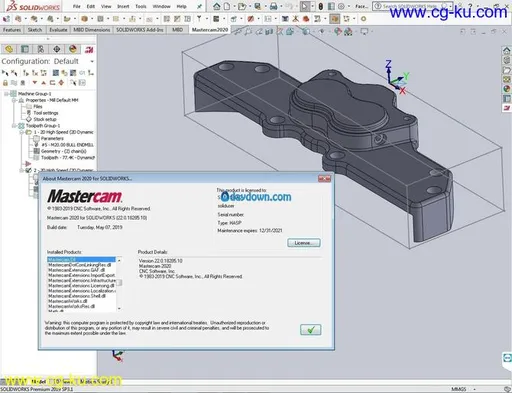Image resolution: width=512 pixels, height=393 pixels.
Task: Open the dropdown arrow beside the Print icon
Action: click(x=281, y=6)
